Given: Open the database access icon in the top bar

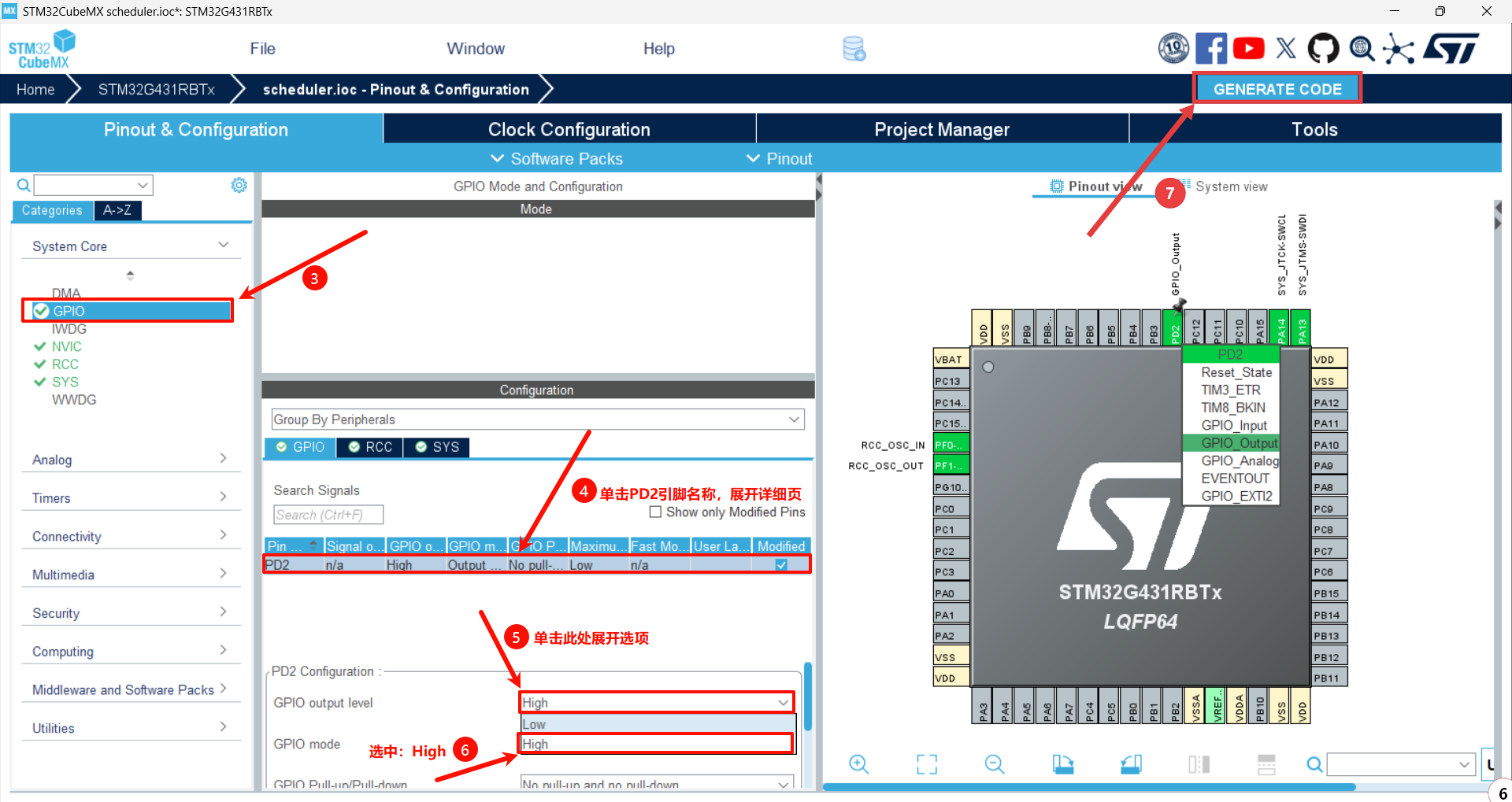Looking at the screenshot, I should coord(854,49).
